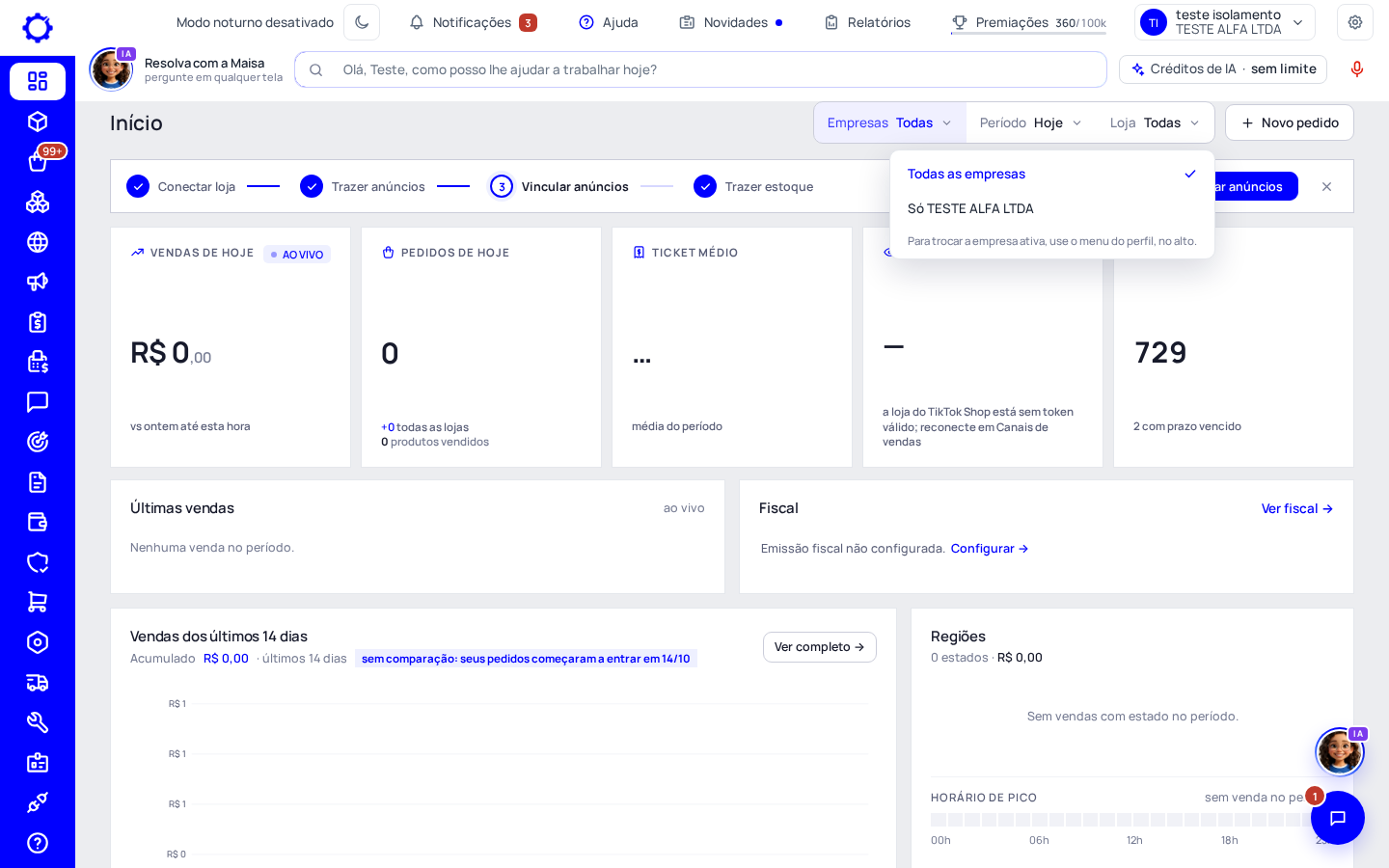Open the Período Hoje dropdown
The width and height of the screenshot is (1389, 868).
point(1031,122)
